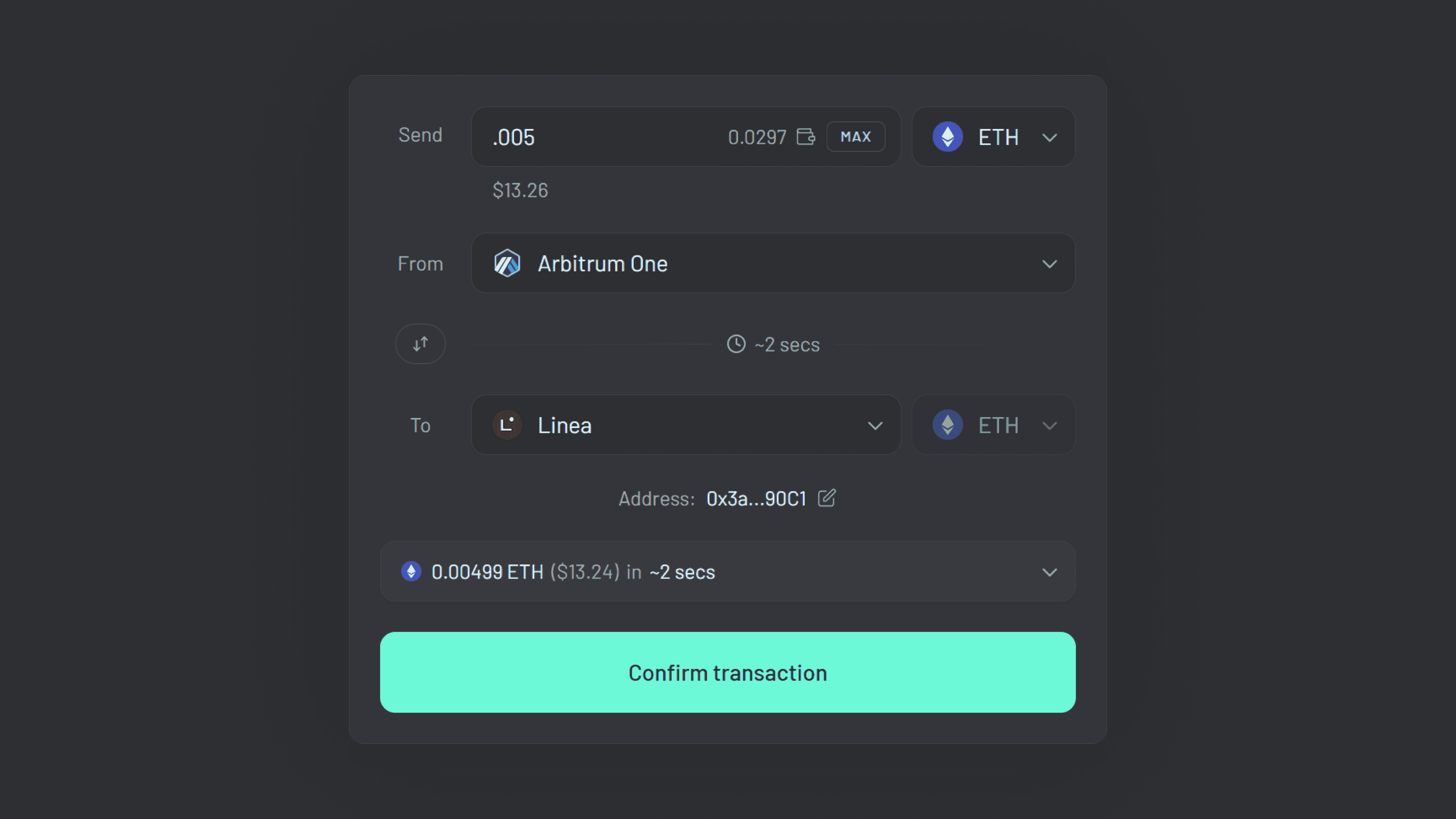The image size is (1456, 819).
Task: Click the Arbitrum One network logo
Action: (x=507, y=264)
